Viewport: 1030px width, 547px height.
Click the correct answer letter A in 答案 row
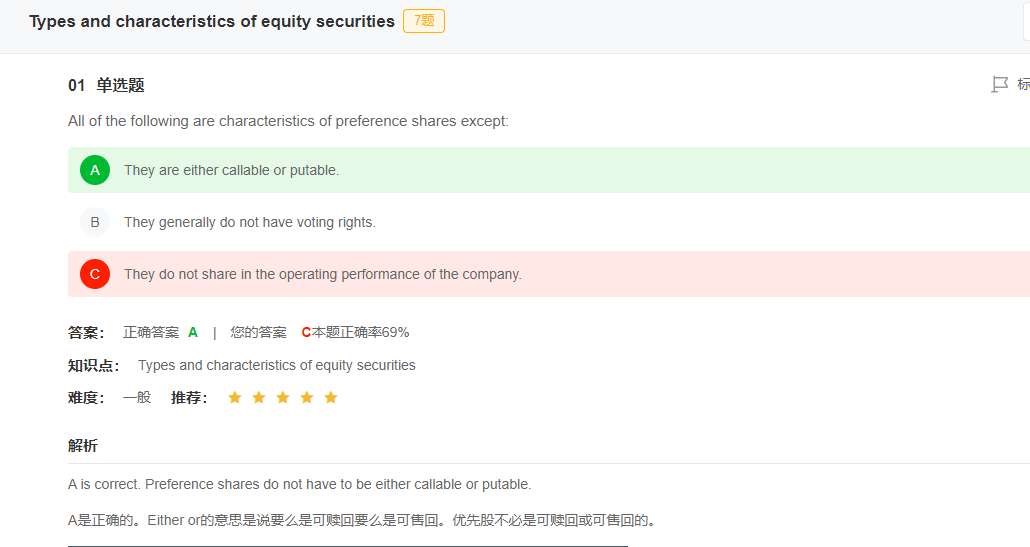192,332
